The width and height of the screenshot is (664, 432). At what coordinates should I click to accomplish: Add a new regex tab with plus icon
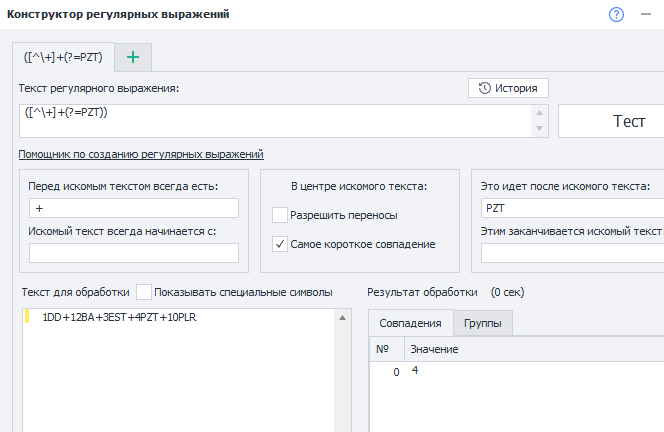[x=133, y=57]
